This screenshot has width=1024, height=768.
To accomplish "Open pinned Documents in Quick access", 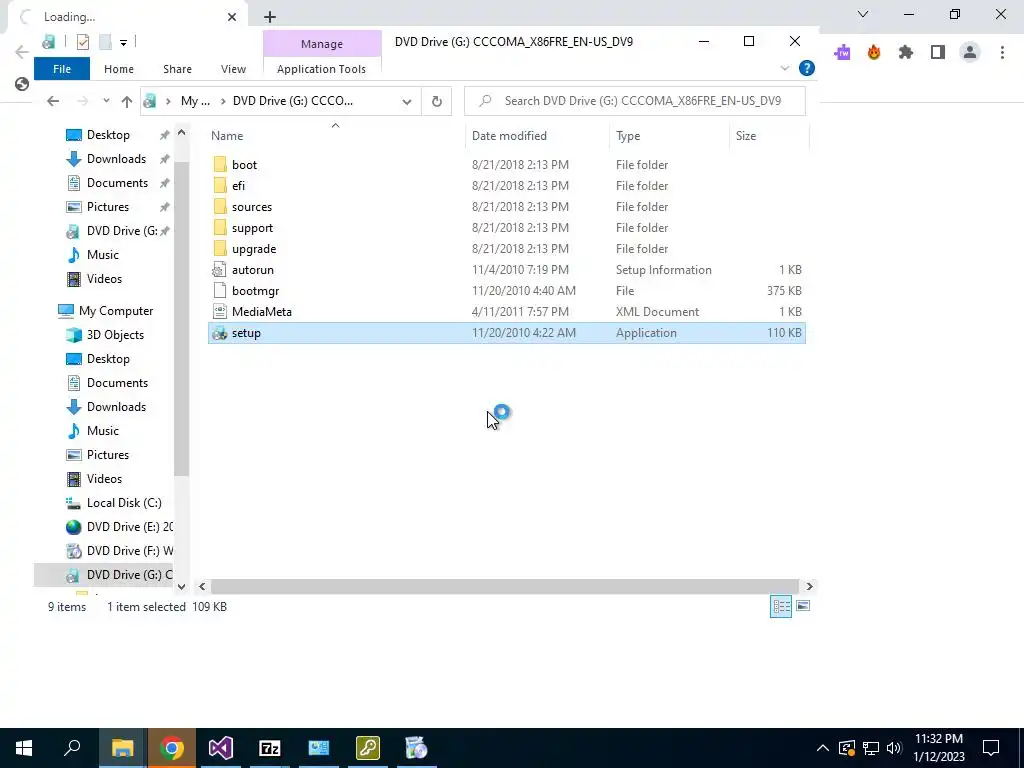I will [117, 183].
